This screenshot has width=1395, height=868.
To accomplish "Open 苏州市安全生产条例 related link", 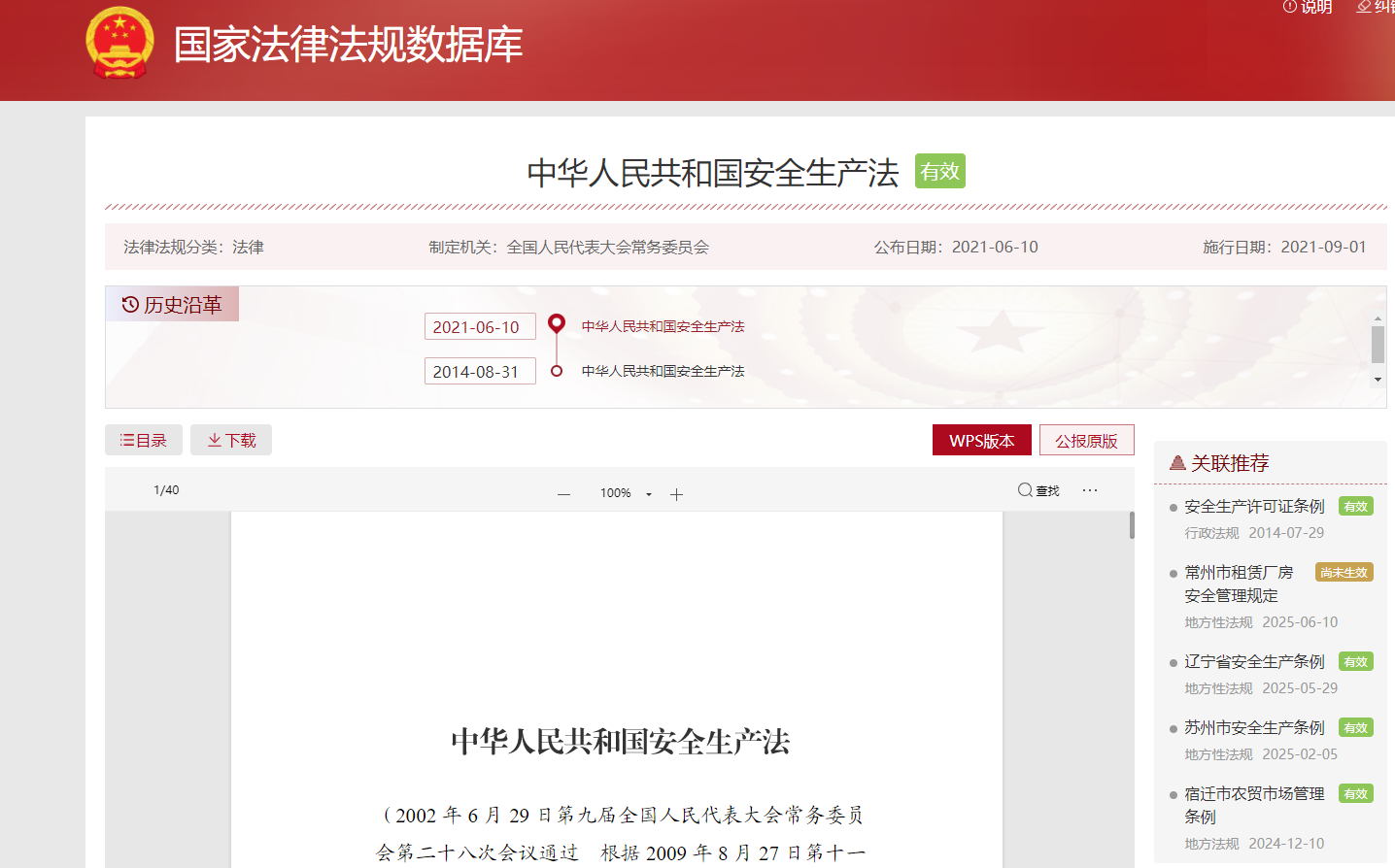I will (x=1253, y=727).
